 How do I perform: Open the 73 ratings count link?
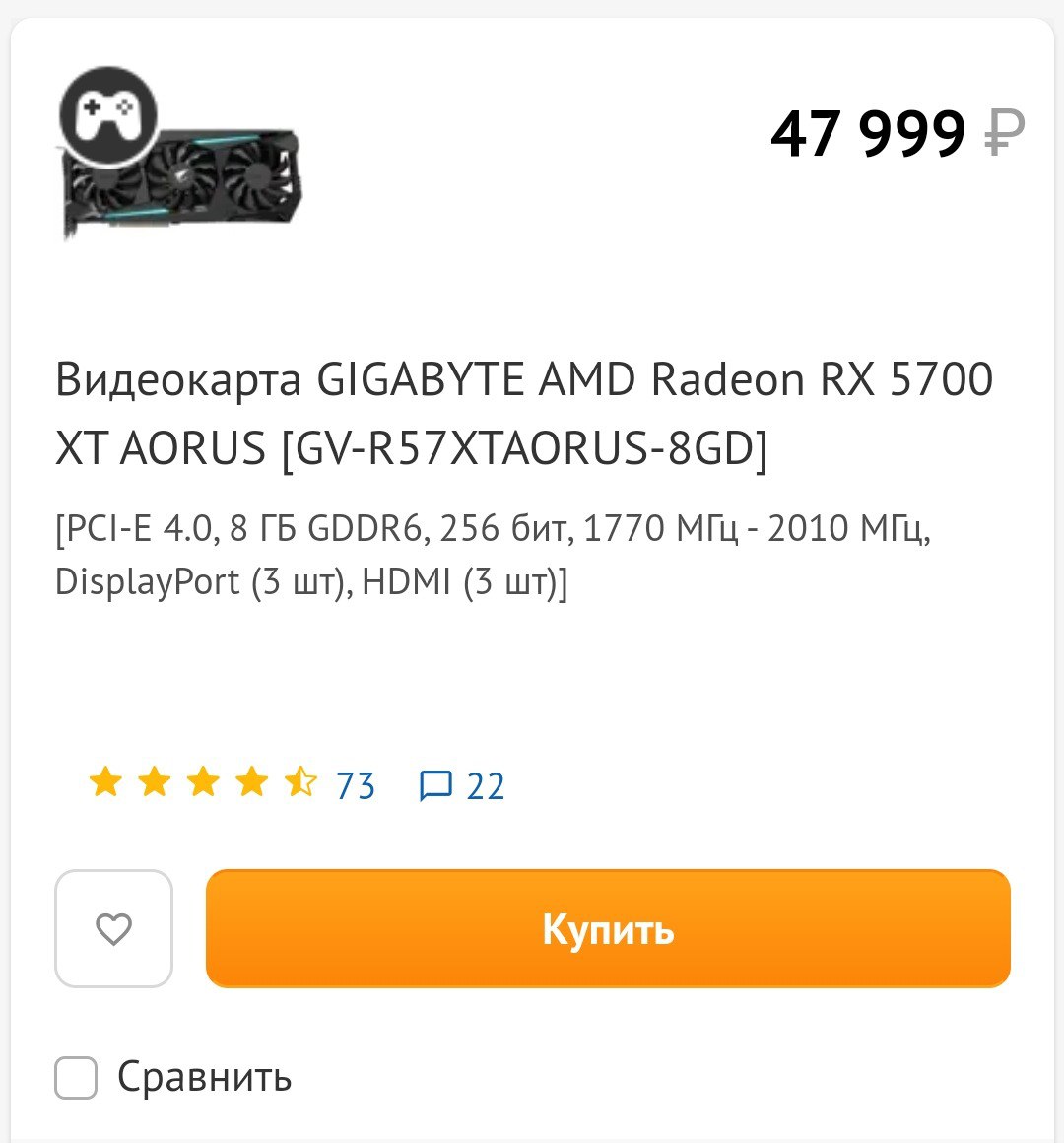(356, 786)
